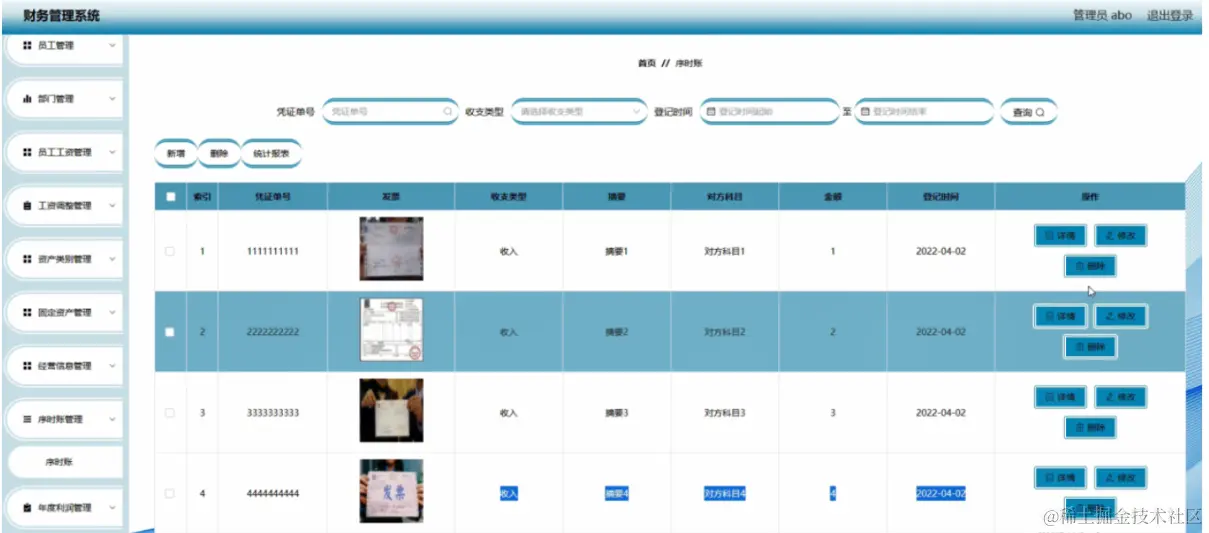Click the 年度利润管理 clipboard icon
Image resolution: width=1209 pixels, height=533 pixels.
(x=27, y=508)
